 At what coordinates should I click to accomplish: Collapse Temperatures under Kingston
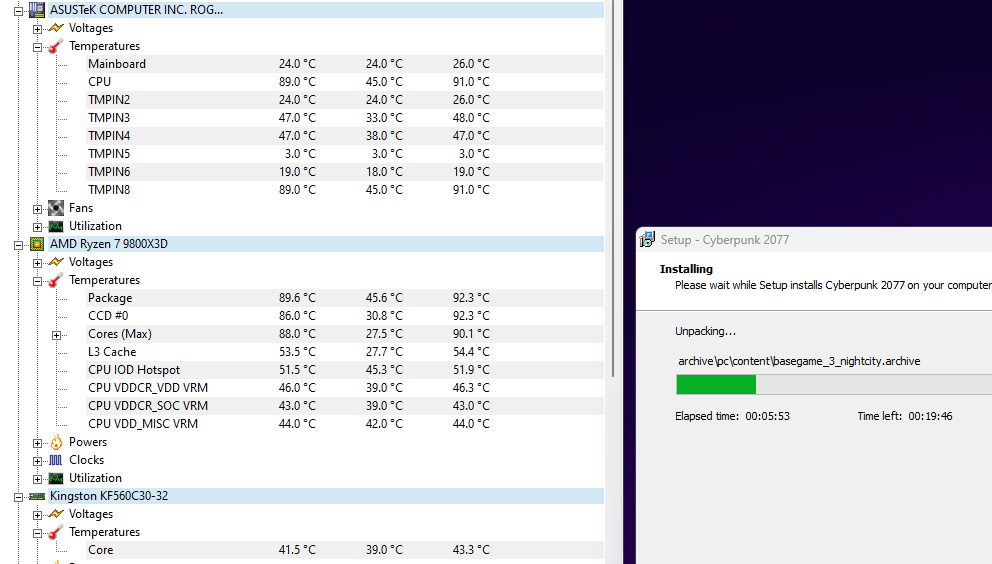(x=37, y=533)
